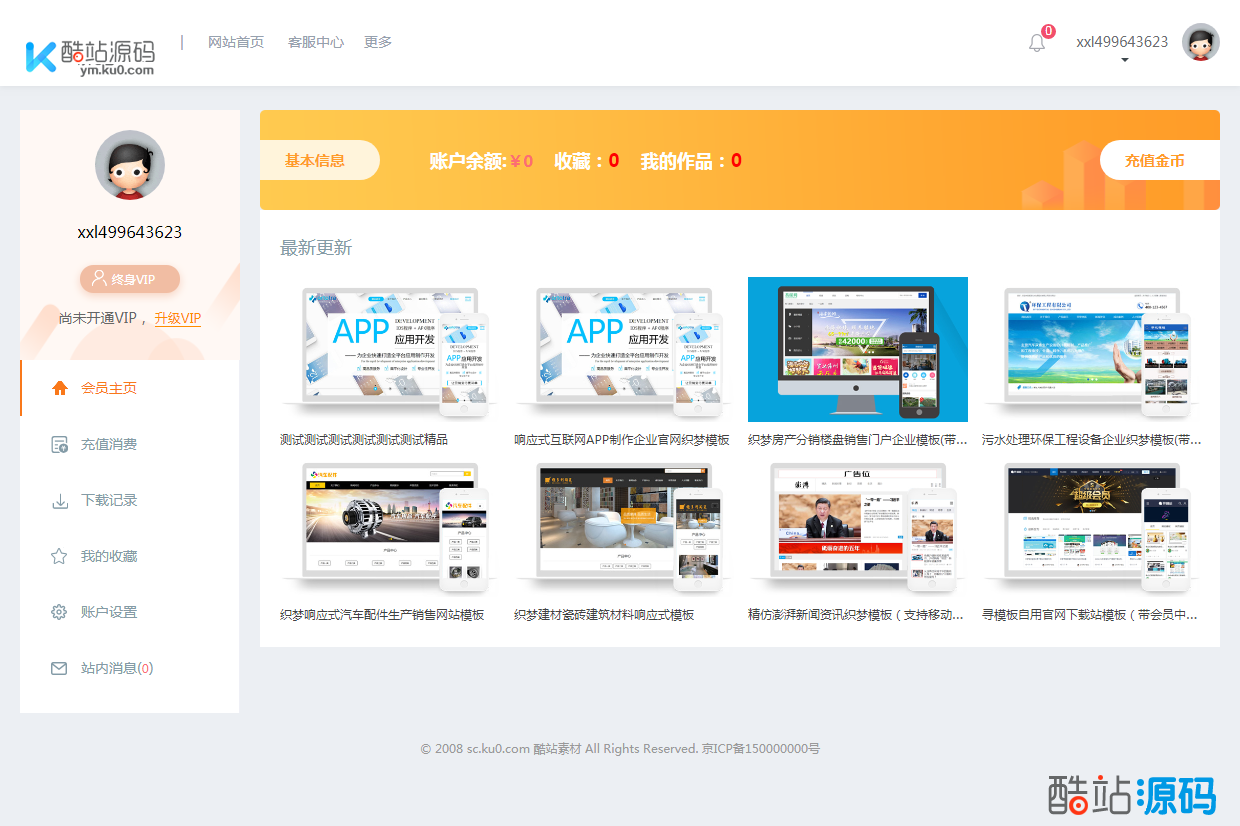Click the 充值消费 icon in sidebar

(60, 444)
